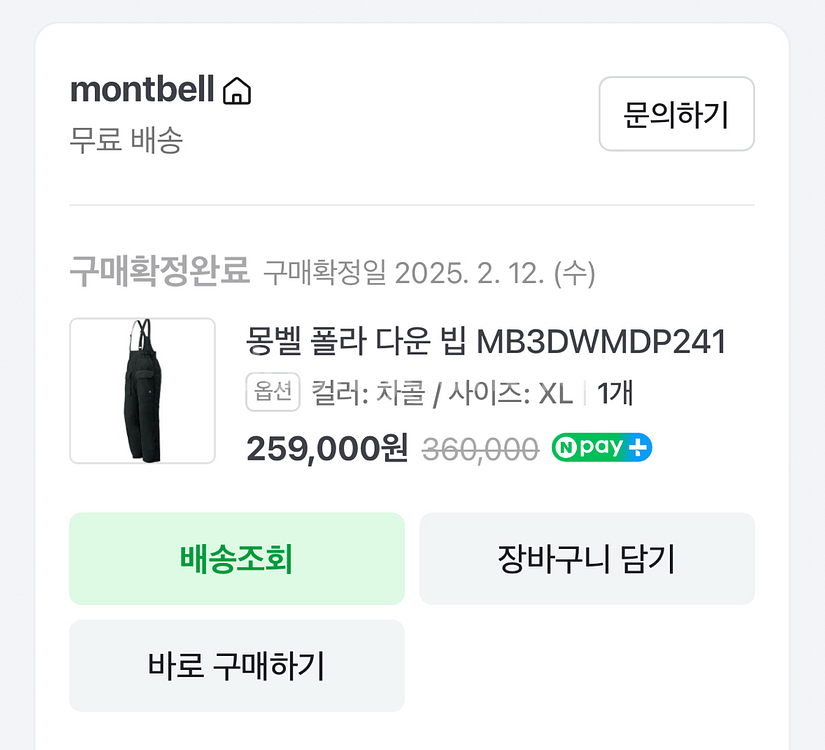Screen dimensions: 825x750
Task: Click the home icon next to montbell
Action: (x=236, y=90)
